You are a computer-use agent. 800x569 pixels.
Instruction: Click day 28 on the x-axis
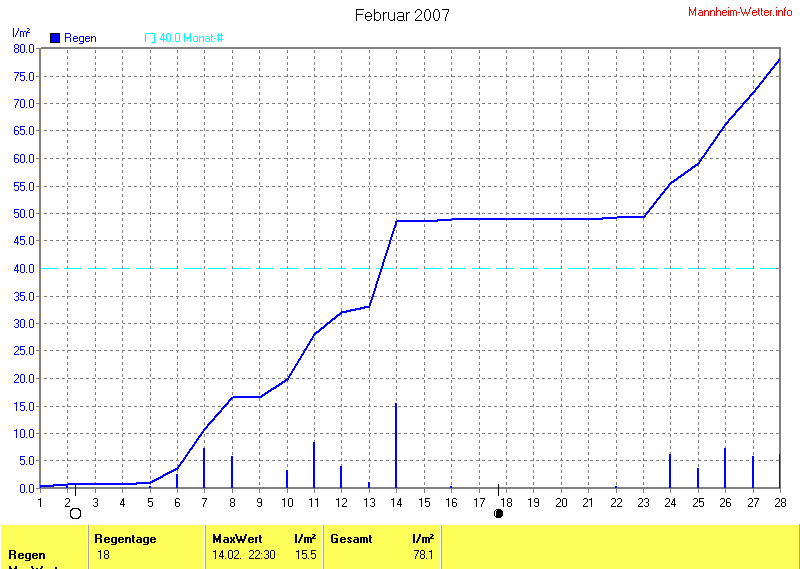(x=778, y=501)
